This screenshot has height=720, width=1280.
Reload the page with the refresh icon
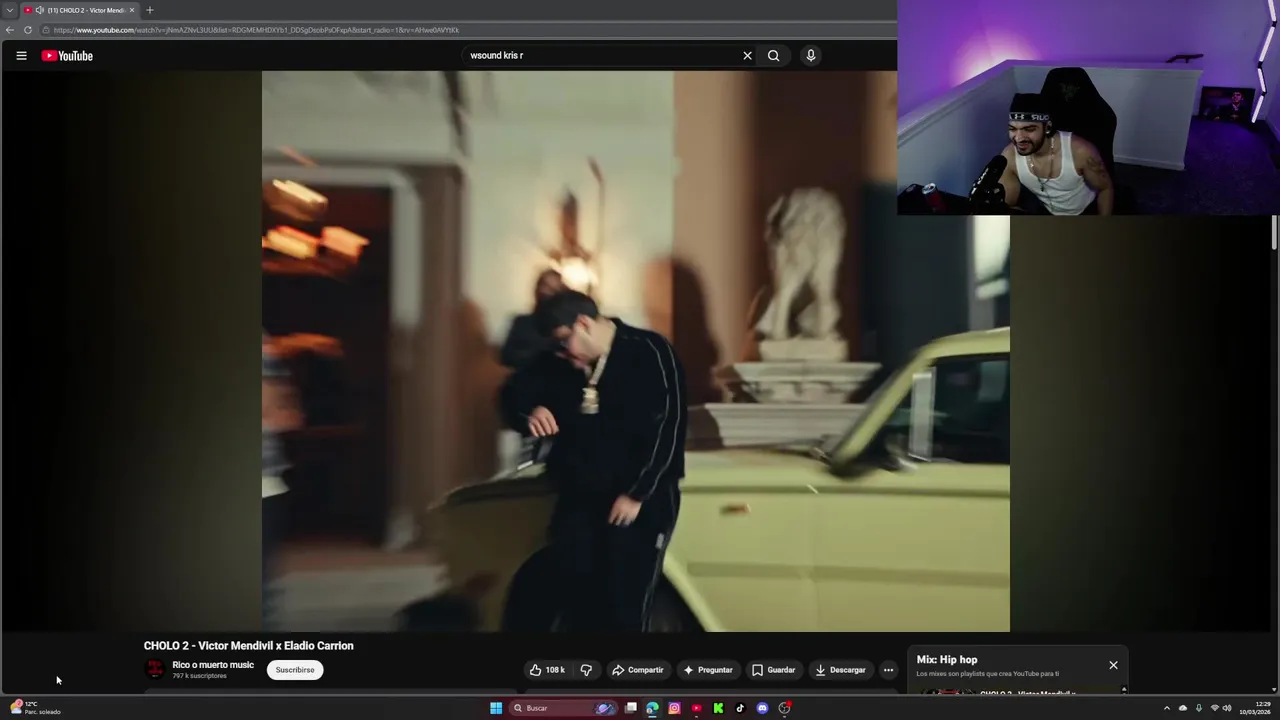point(28,30)
